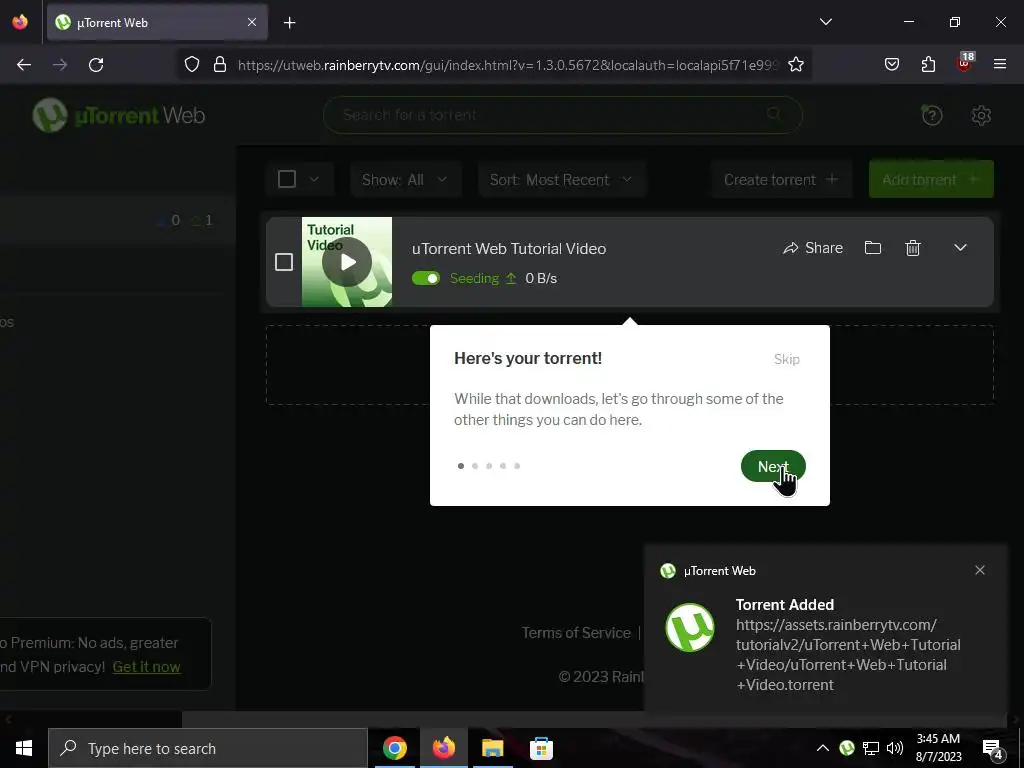Click the address bar URL

point(507,65)
